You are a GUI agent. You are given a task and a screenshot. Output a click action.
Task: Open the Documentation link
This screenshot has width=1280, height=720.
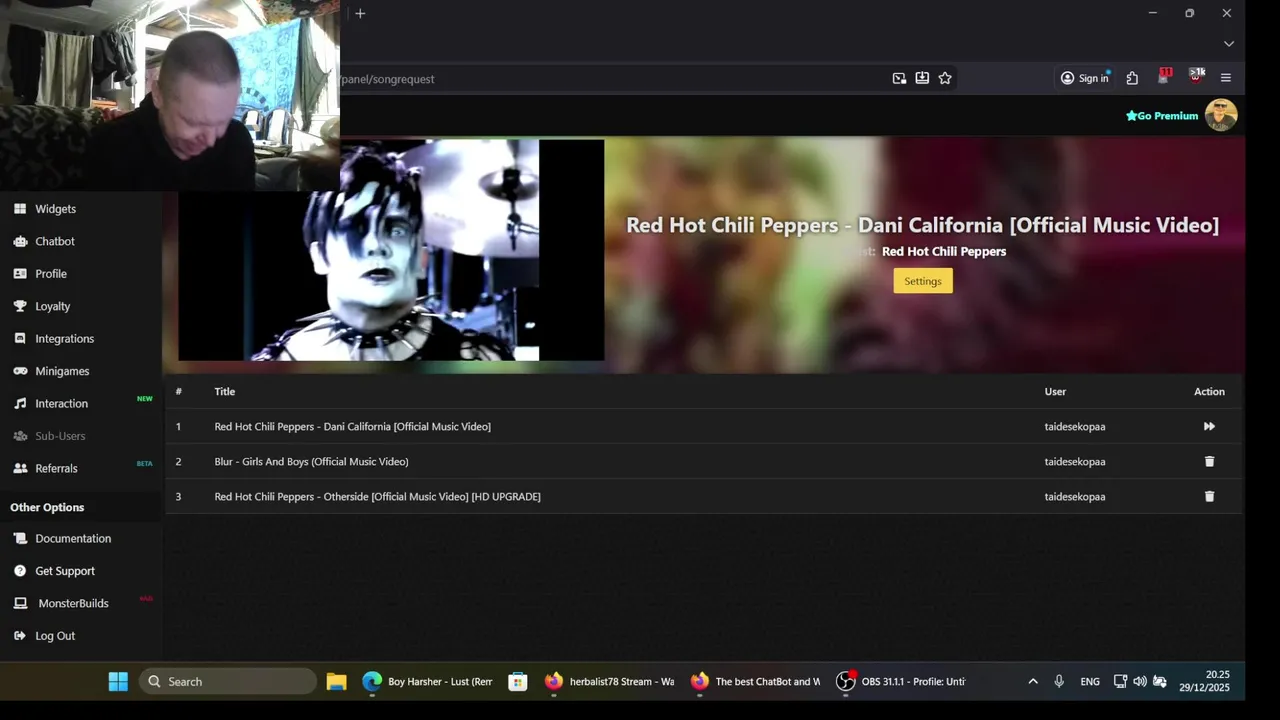[x=73, y=538]
